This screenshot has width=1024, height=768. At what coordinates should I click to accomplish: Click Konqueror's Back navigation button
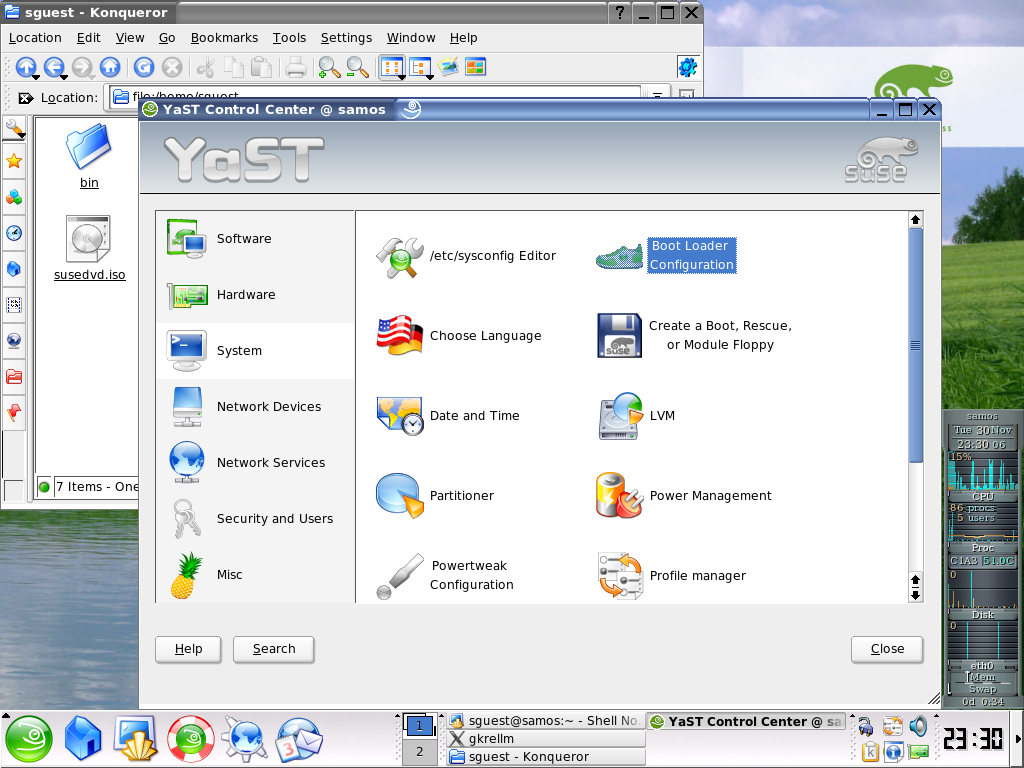tap(54, 66)
